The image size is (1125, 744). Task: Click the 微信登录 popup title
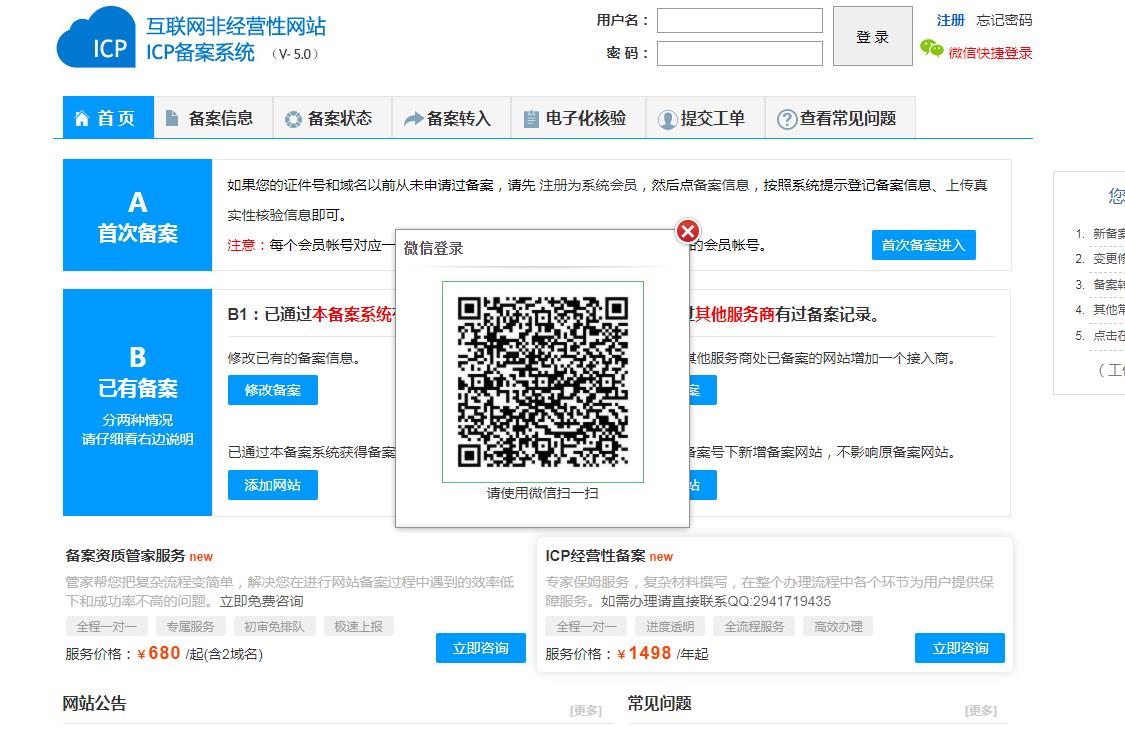(x=433, y=248)
